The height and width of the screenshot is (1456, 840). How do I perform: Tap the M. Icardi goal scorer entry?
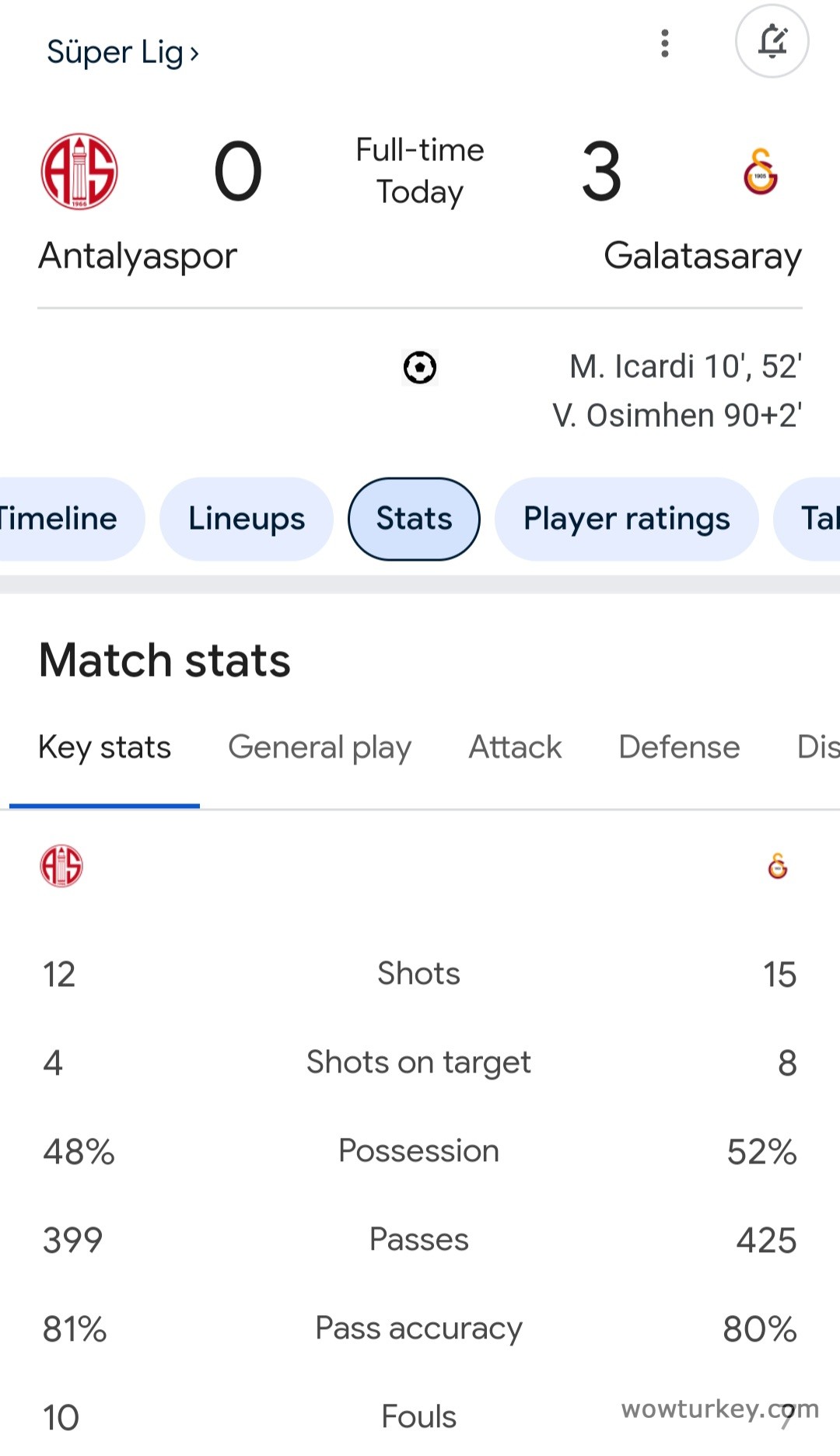[685, 366]
